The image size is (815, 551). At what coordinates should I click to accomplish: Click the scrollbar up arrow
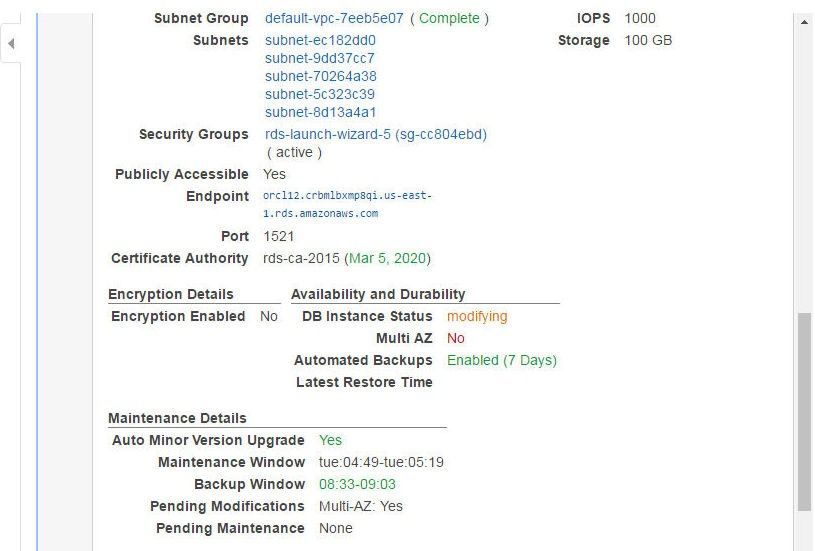click(804, 22)
